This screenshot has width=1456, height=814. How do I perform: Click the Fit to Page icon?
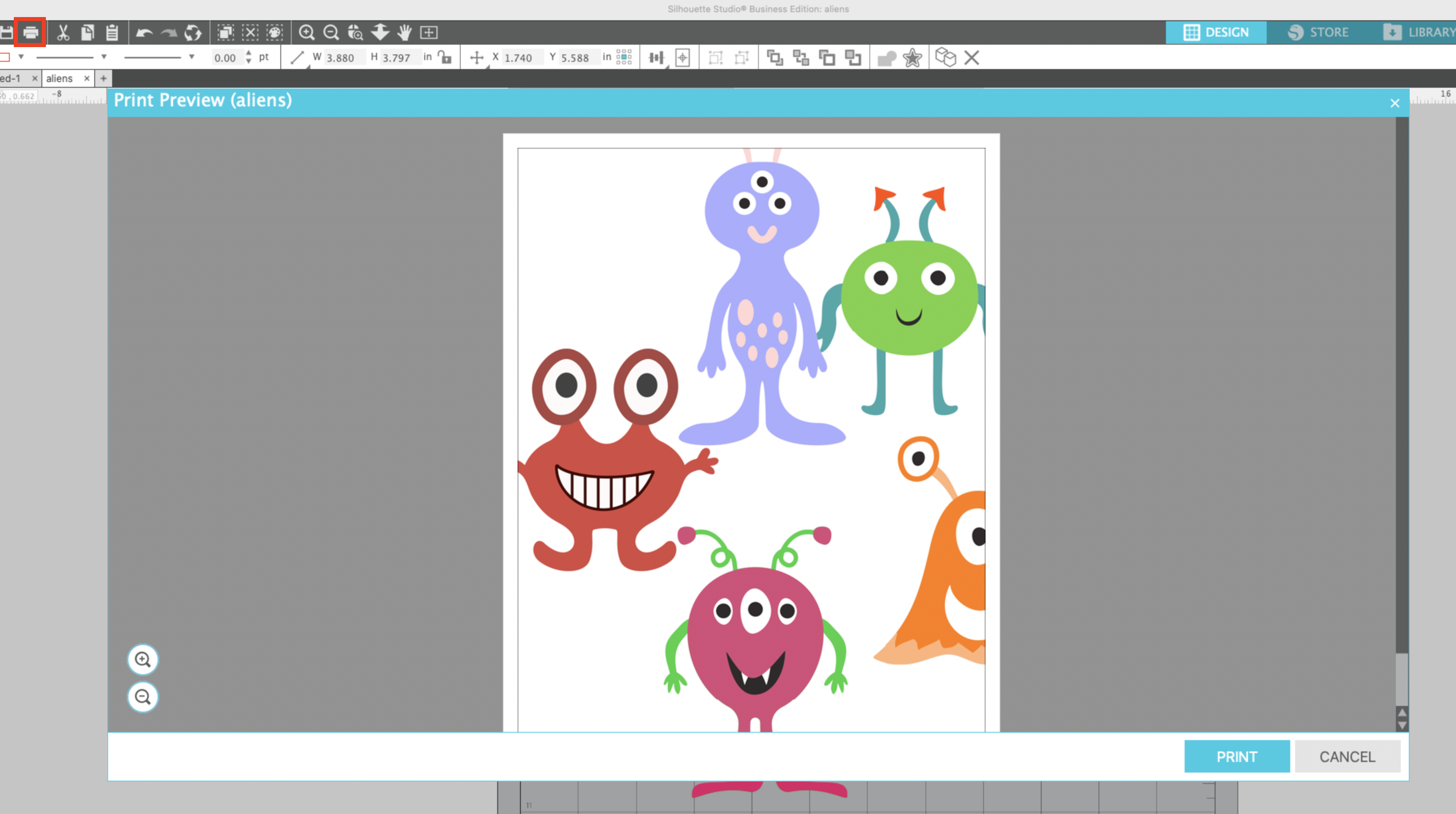click(429, 32)
